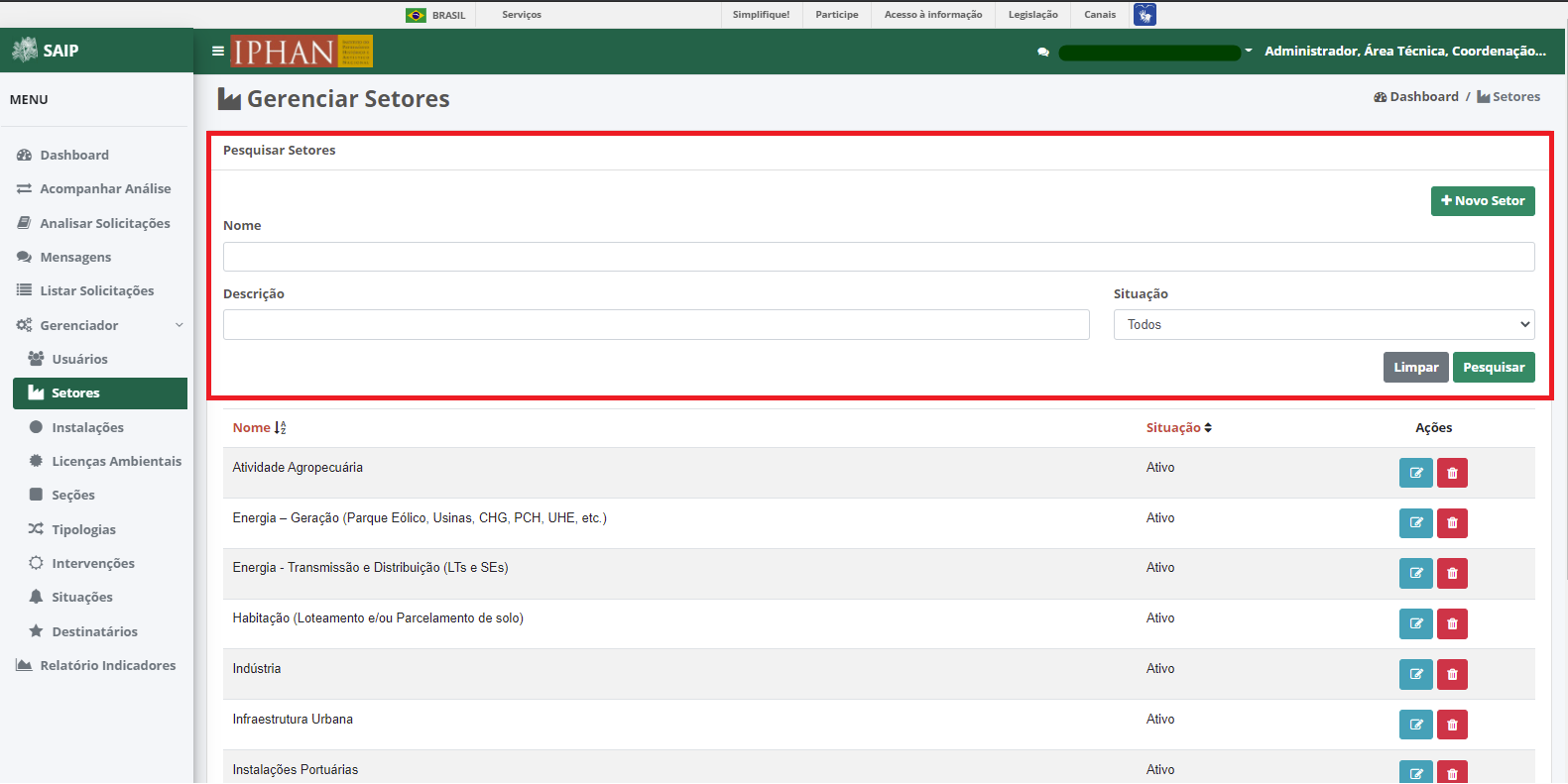This screenshot has height=784, width=1568.
Task: Delete the Atividade Agropecuária sector
Action: point(1452,473)
